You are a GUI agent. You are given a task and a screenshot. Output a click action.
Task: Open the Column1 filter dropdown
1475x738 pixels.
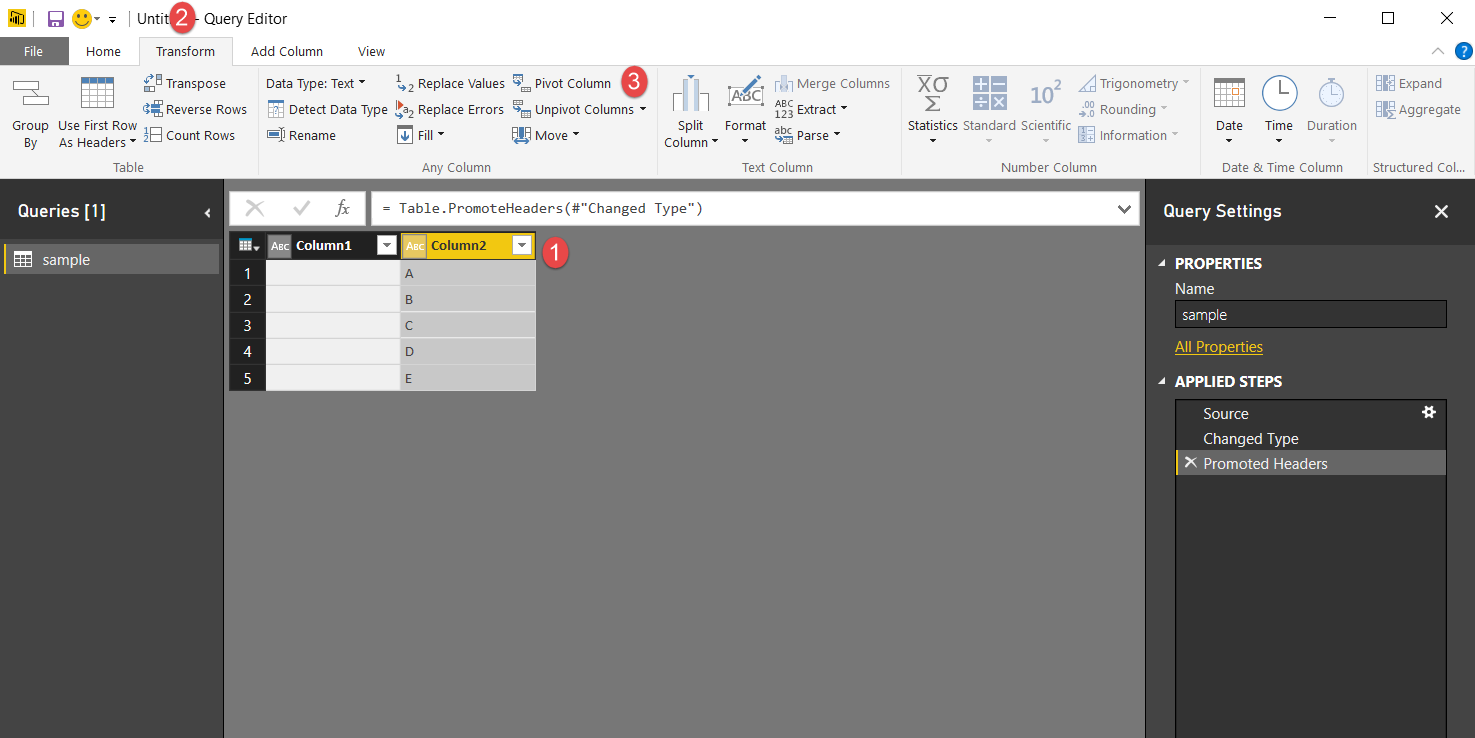pyautogui.click(x=387, y=245)
